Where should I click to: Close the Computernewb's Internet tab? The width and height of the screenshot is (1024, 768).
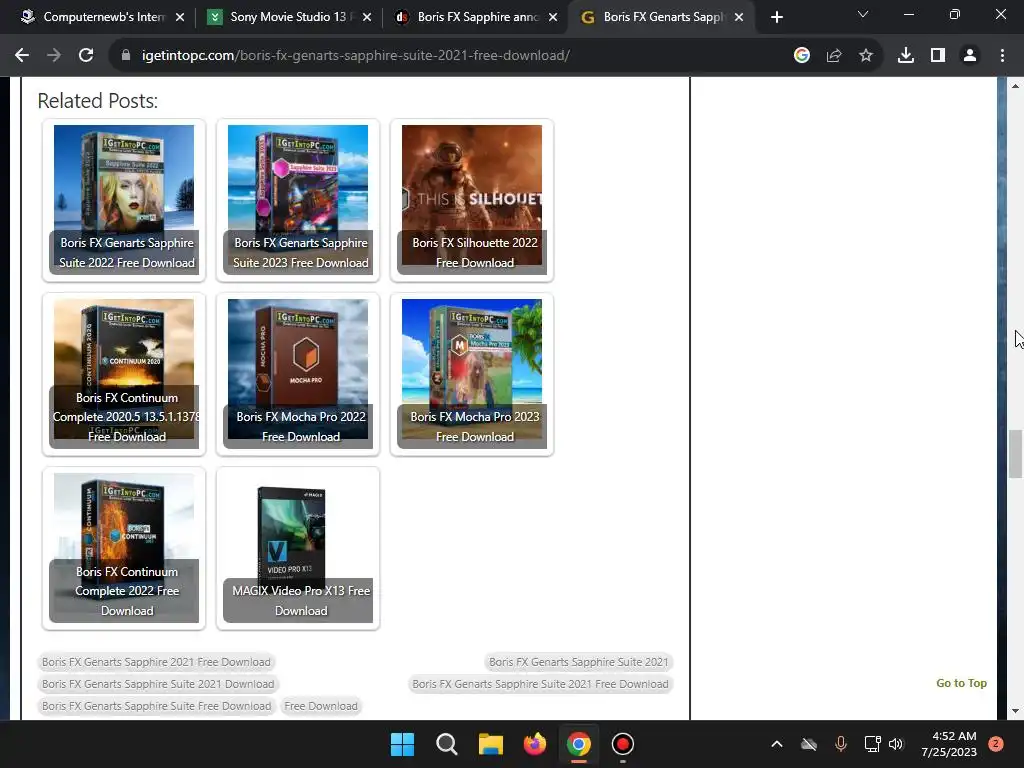pyautogui.click(x=180, y=17)
